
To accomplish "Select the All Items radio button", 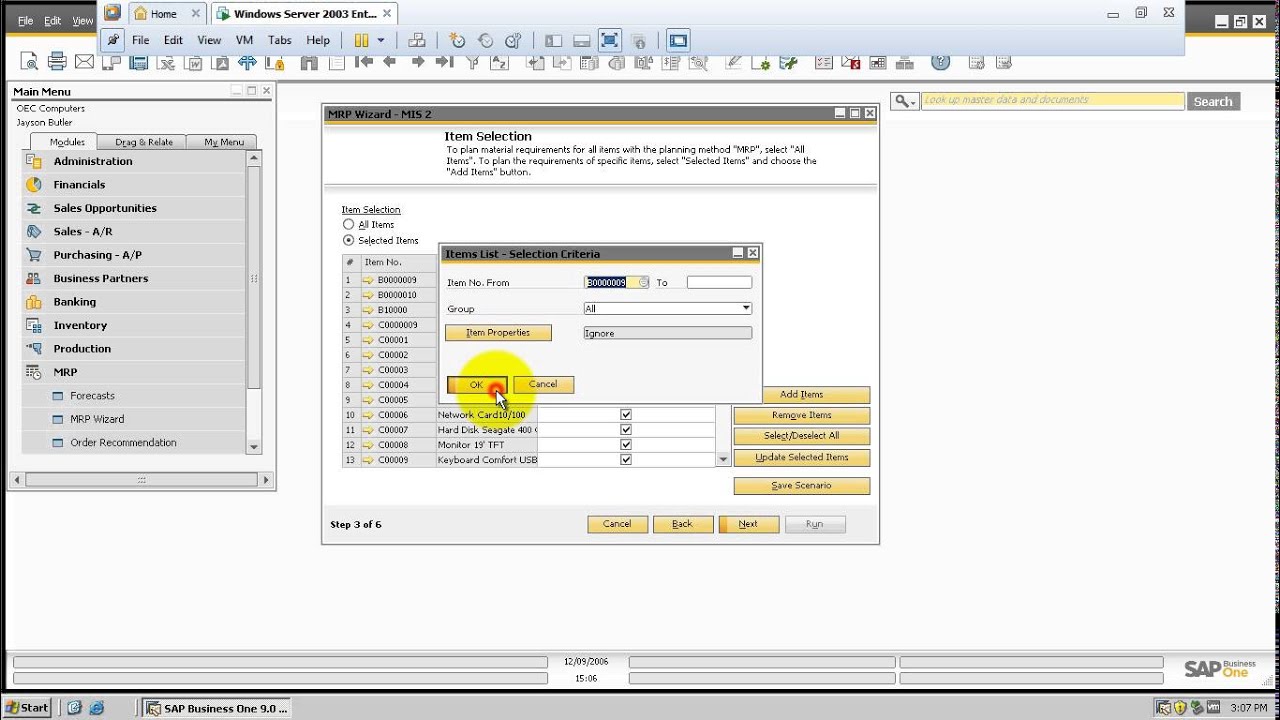I will (x=348, y=225).
